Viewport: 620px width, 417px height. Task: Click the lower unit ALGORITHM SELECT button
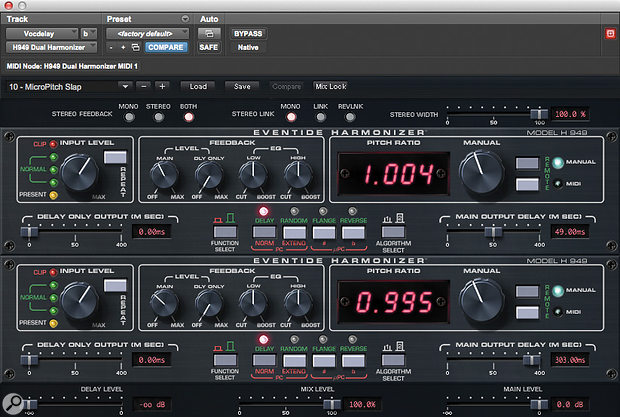(x=393, y=360)
